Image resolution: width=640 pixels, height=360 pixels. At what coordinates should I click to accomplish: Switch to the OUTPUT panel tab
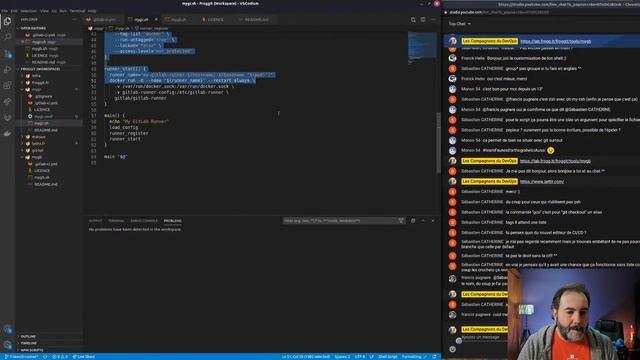96,221
